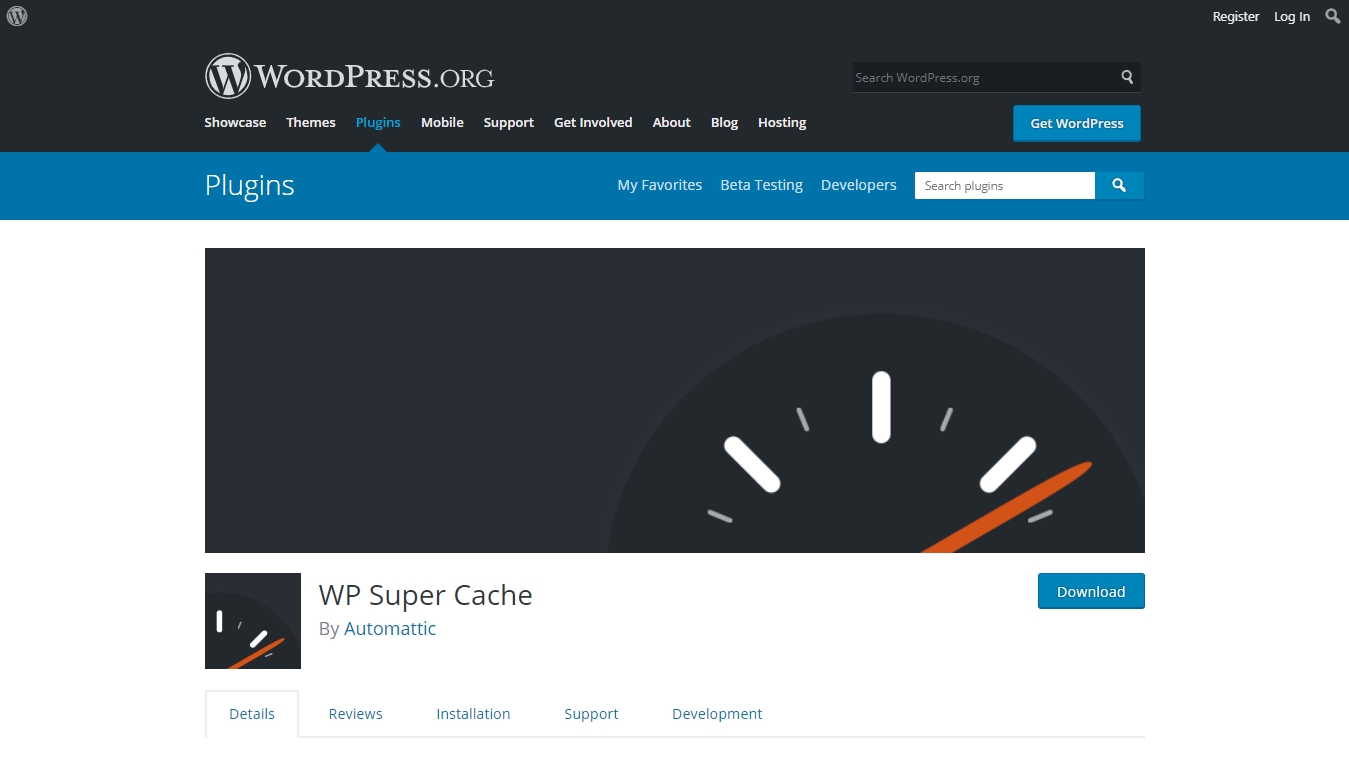The width and height of the screenshot is (1349, 767).
Task: Click the Plugins section heading
Action: pyautogui.click(x=250, y=185)
